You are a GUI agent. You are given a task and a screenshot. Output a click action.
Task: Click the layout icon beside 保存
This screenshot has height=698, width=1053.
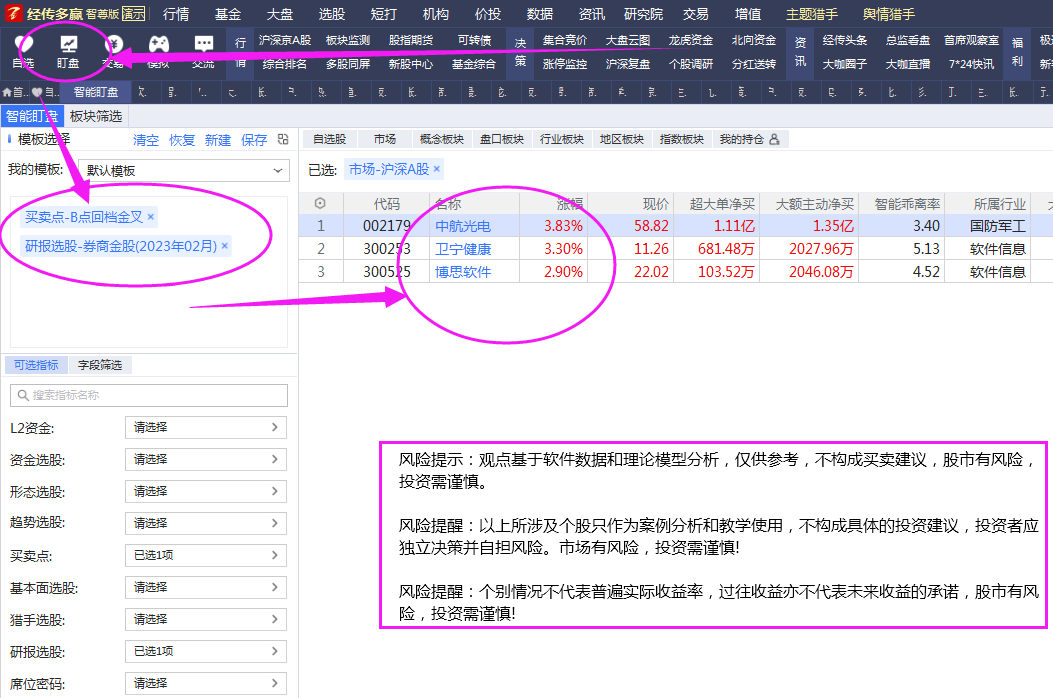pyautogui.click(x=283, y=139)
